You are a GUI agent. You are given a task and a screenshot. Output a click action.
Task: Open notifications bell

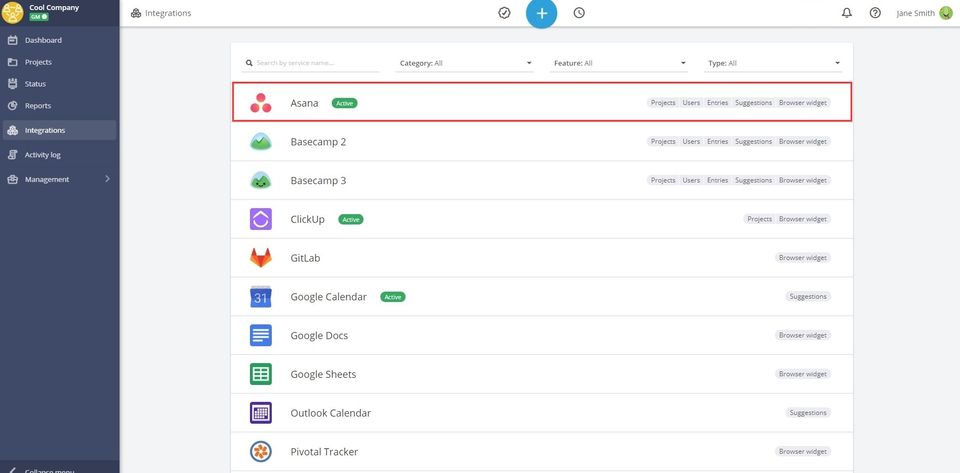pos(847,13)
